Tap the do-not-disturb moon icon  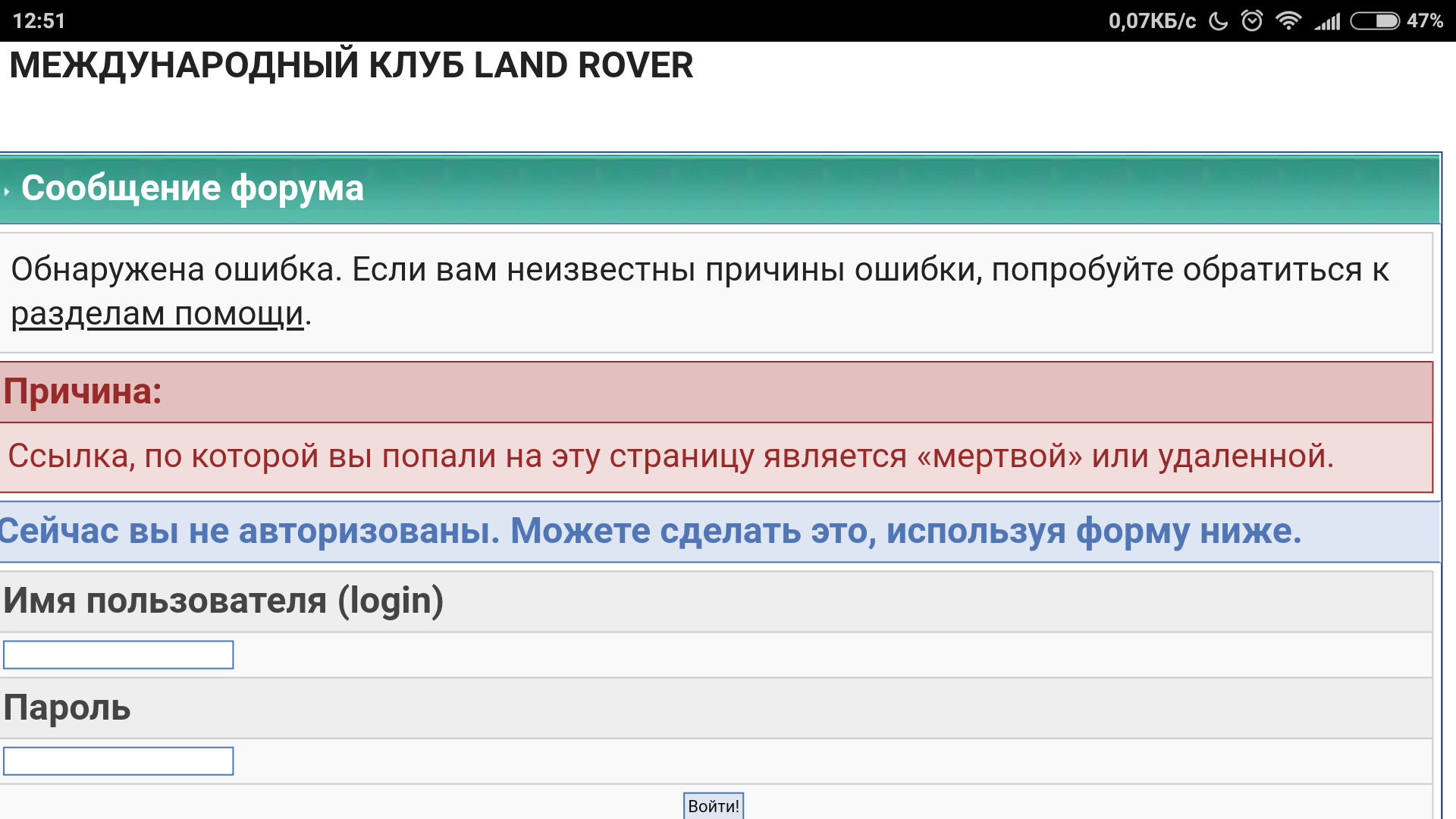(1218, 20)
